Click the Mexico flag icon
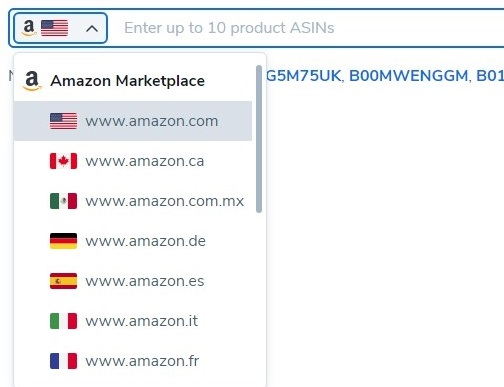 63,201
